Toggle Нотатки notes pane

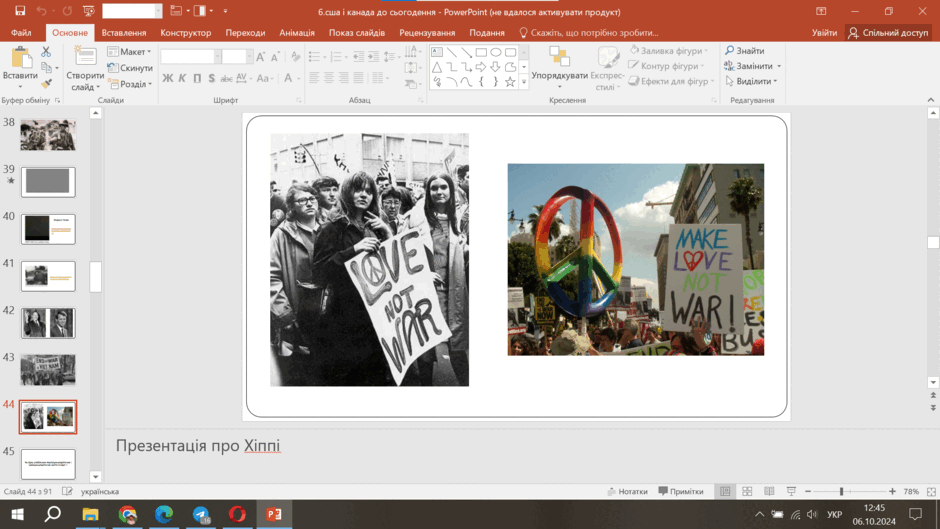point(627,491)
